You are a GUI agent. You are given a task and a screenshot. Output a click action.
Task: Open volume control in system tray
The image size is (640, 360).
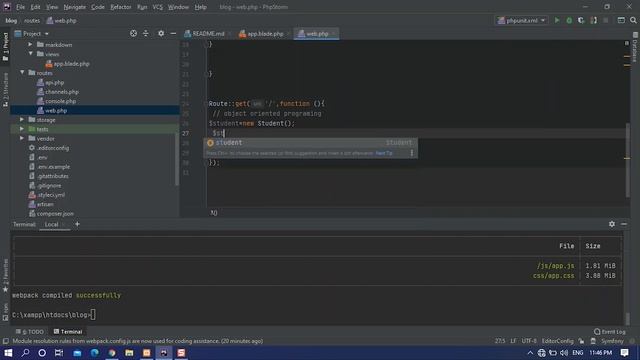click(564, 353)
